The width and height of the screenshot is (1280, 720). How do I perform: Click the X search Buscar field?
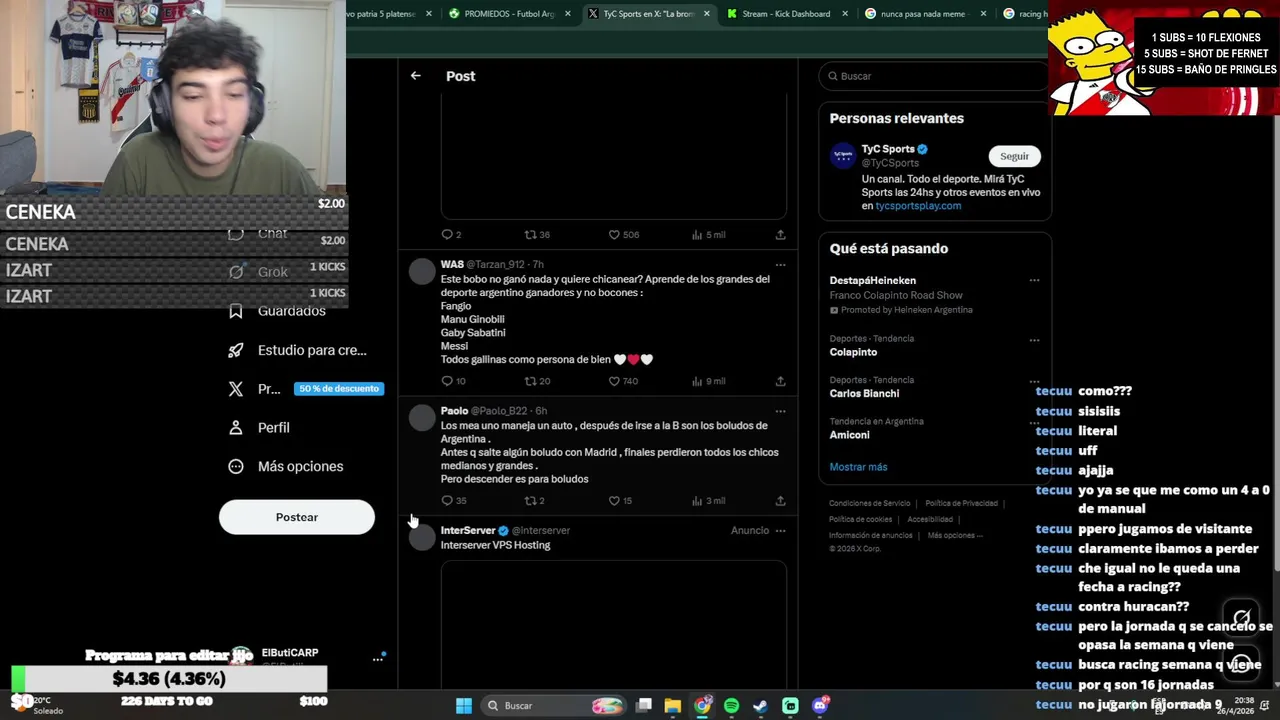point(935,76)
